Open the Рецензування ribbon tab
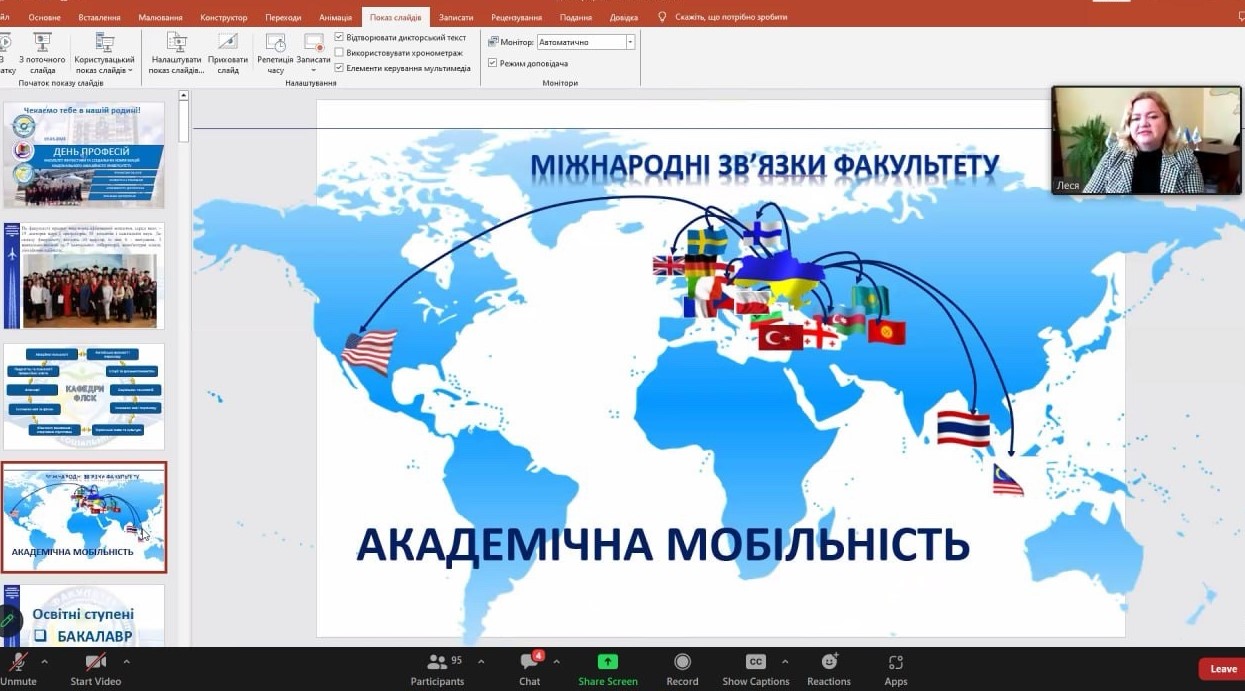Screen dimensions: 1245x691 [516, 17]
